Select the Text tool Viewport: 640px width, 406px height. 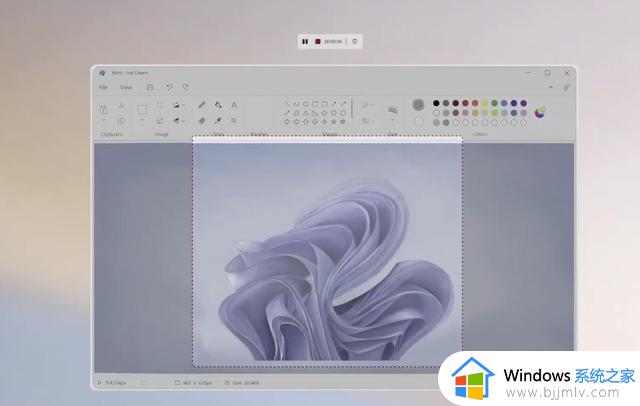(x=234, y=105)
